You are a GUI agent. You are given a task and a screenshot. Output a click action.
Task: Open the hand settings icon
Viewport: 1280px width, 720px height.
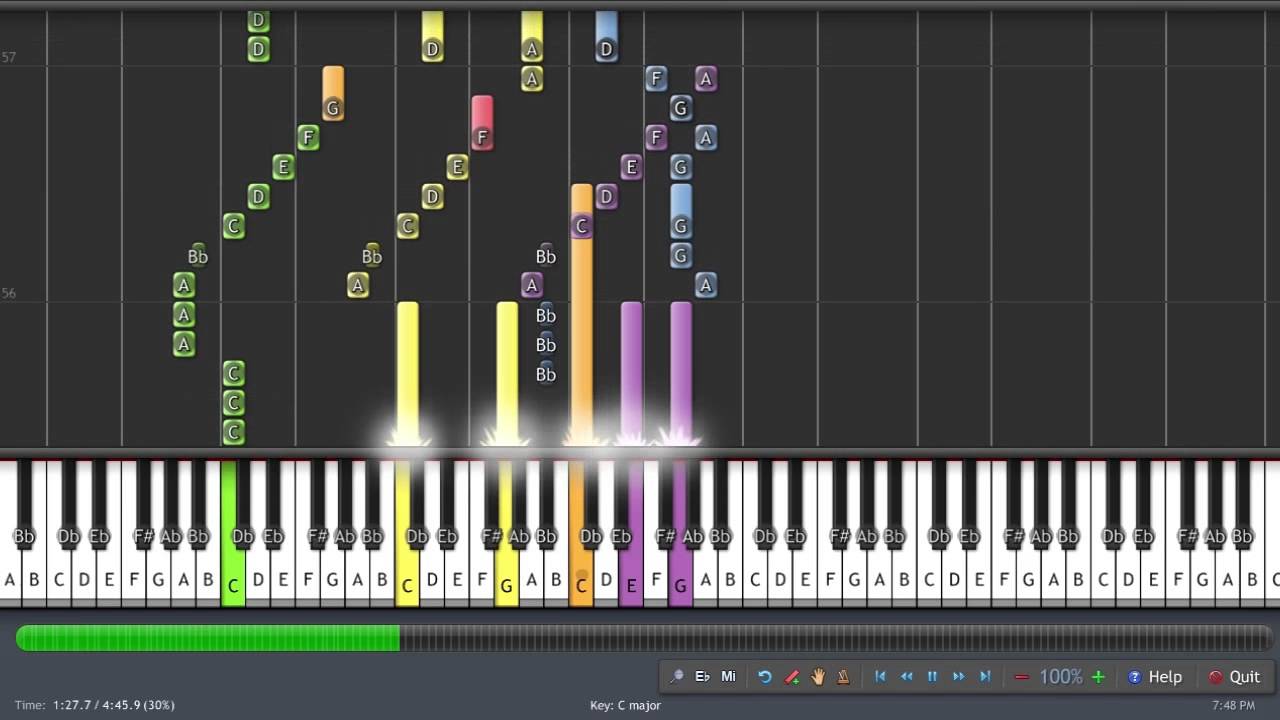click(x=818, y=677)
